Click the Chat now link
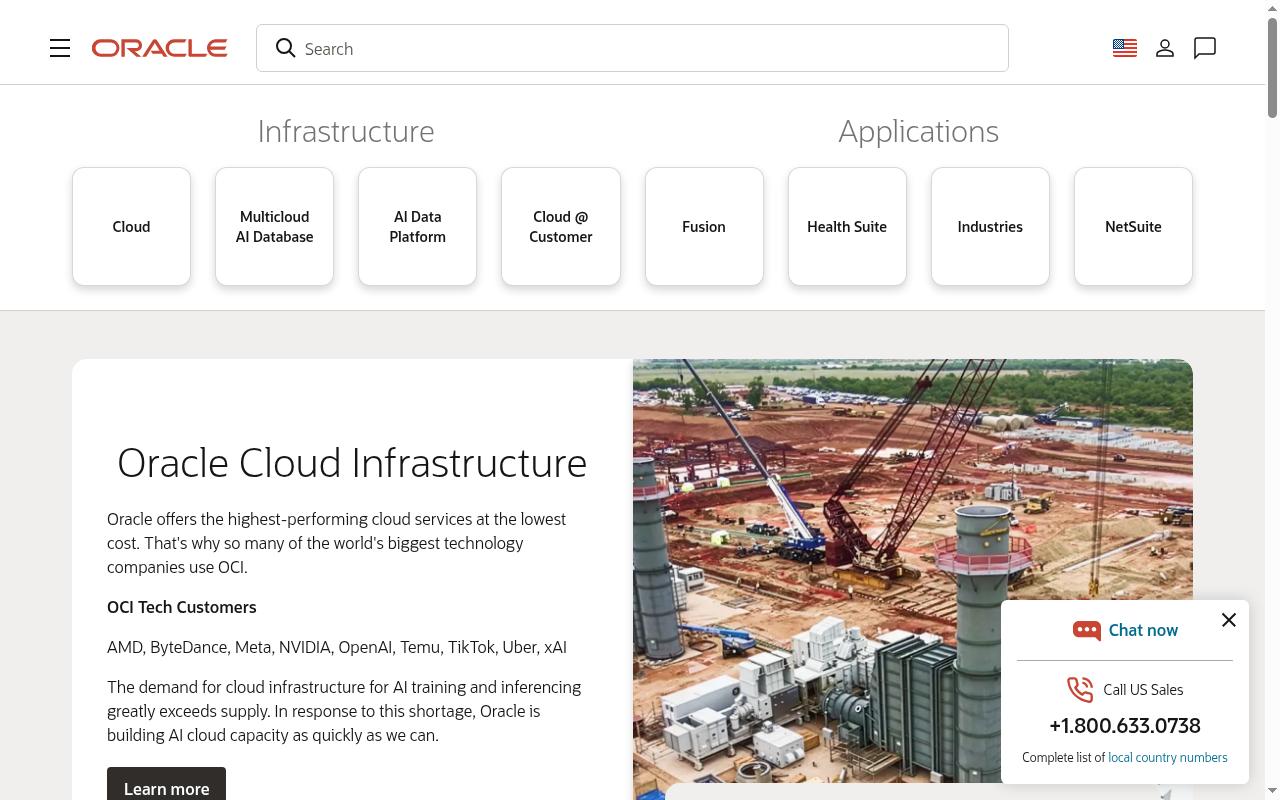The width and height of the screenshot is (1280, 800). pyautogui.click(x=1143, y=630)
